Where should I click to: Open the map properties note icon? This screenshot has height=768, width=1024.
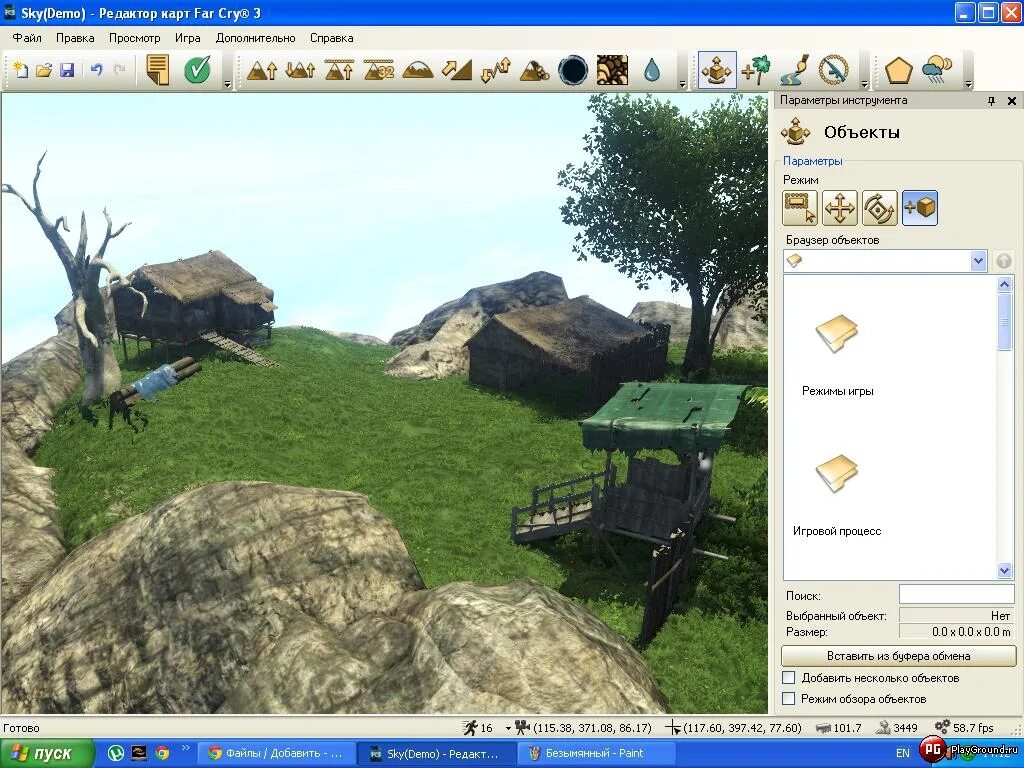tap(157, 69)
